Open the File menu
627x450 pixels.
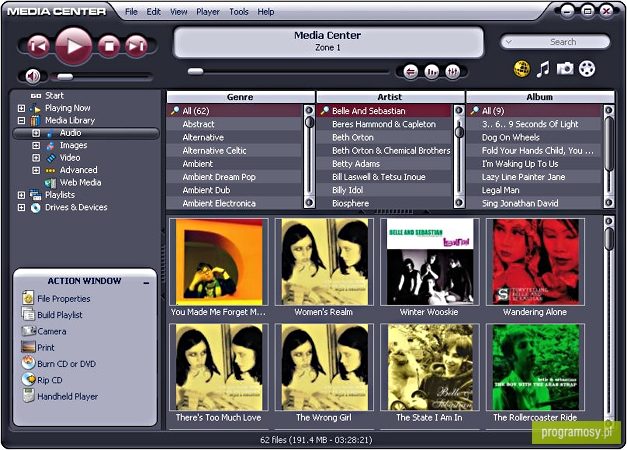point(131,12)
